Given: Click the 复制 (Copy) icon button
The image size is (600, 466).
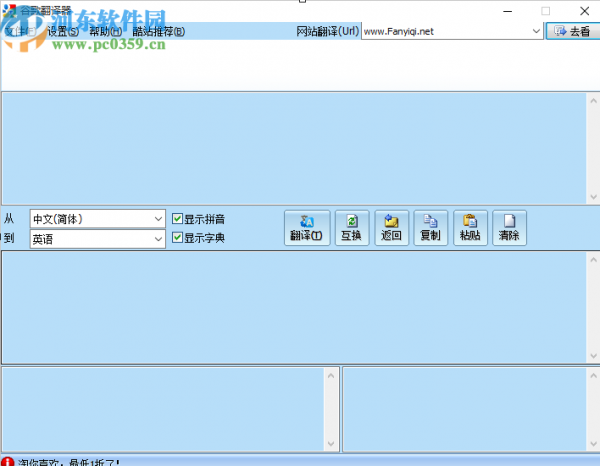Looking at the screenshot, I should pyautogui.click(x=430, y=228).
